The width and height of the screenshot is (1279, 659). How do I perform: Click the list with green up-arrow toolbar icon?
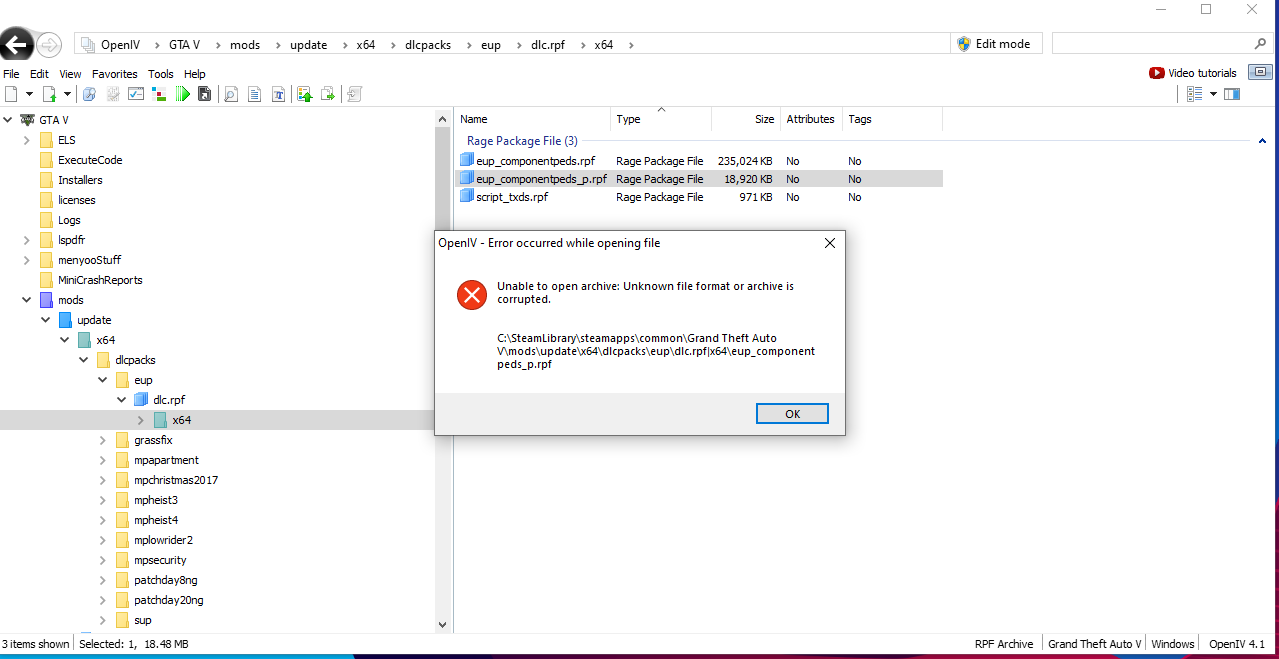pyautogui.click(x=305, y=94)
